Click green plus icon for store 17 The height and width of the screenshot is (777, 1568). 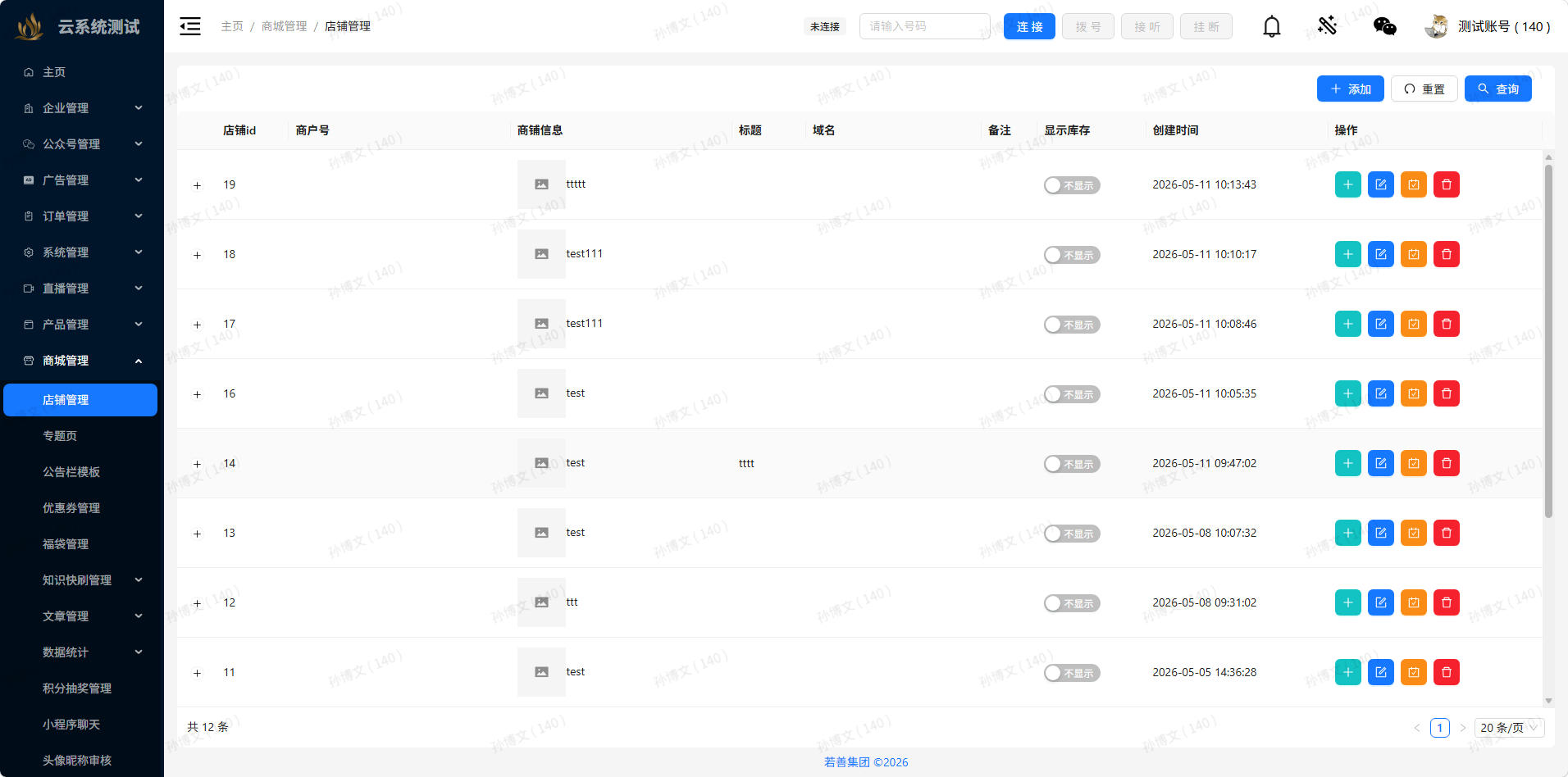point(1348,324)
